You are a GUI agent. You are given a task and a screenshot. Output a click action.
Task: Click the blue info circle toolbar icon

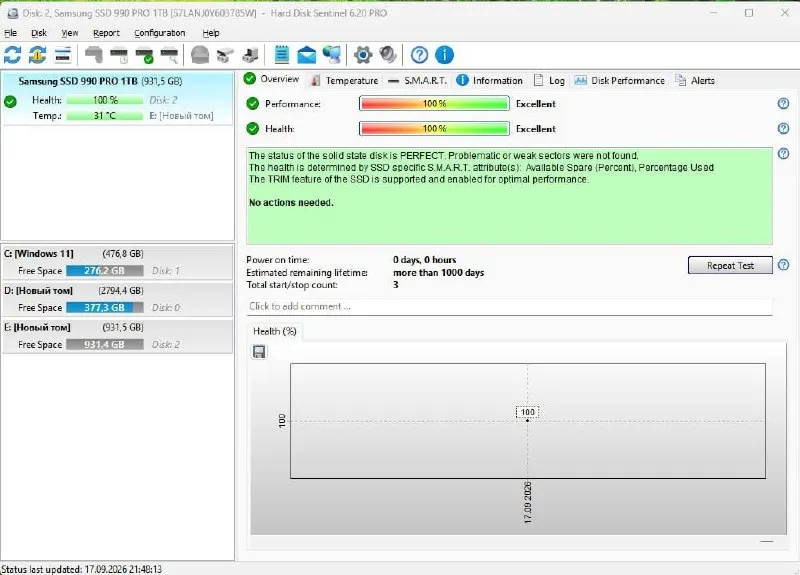point(444,55)
